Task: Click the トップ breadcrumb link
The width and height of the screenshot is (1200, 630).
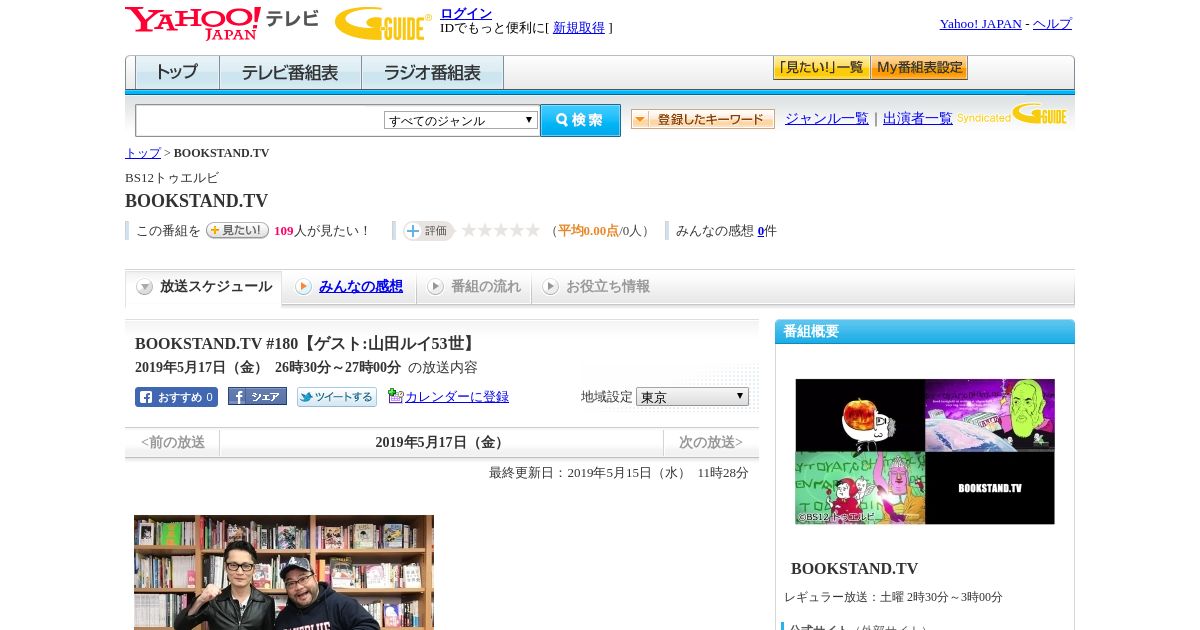Action: point(143,153)
